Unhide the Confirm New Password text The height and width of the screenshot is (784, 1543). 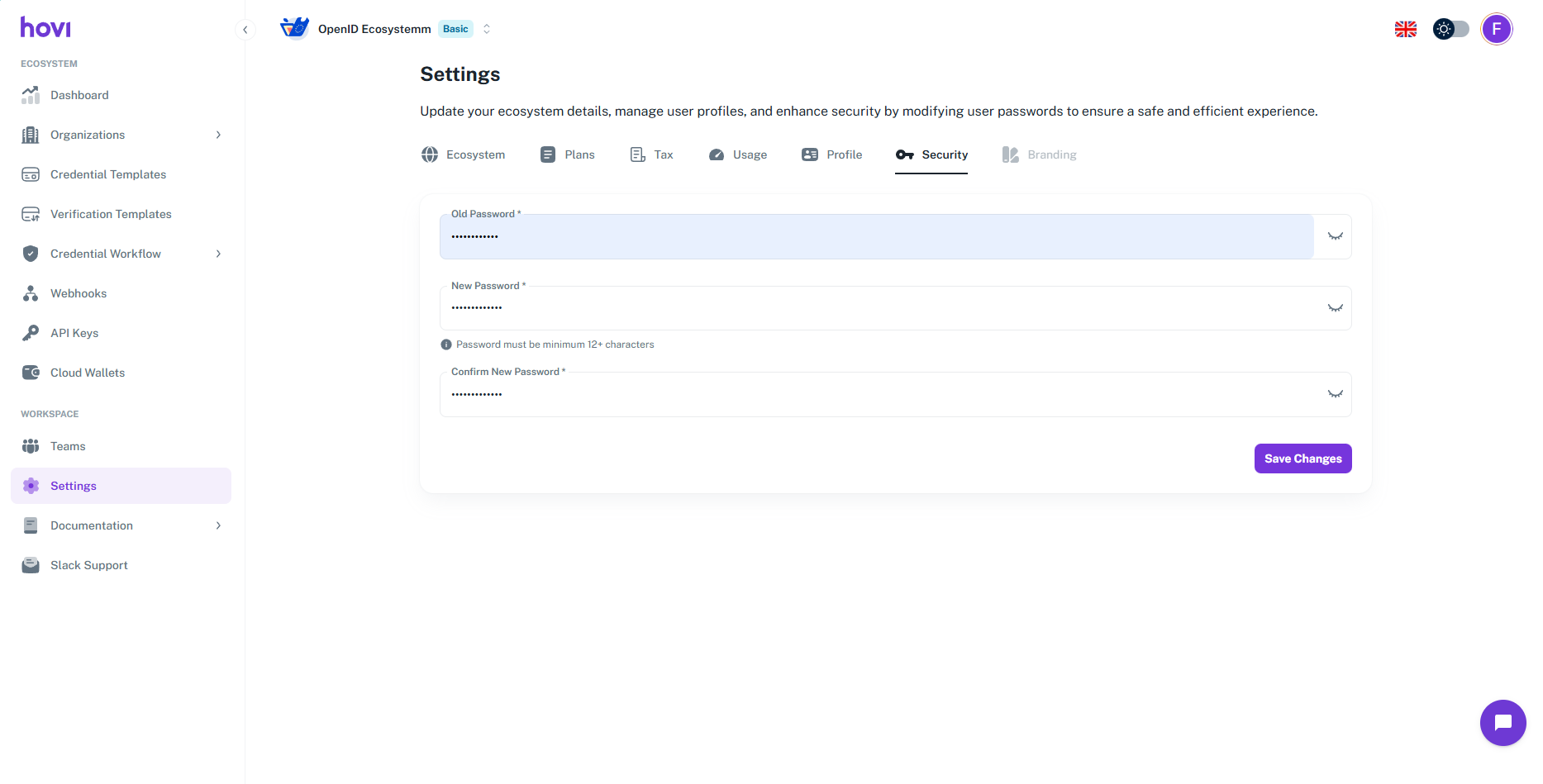point(1334,394)
